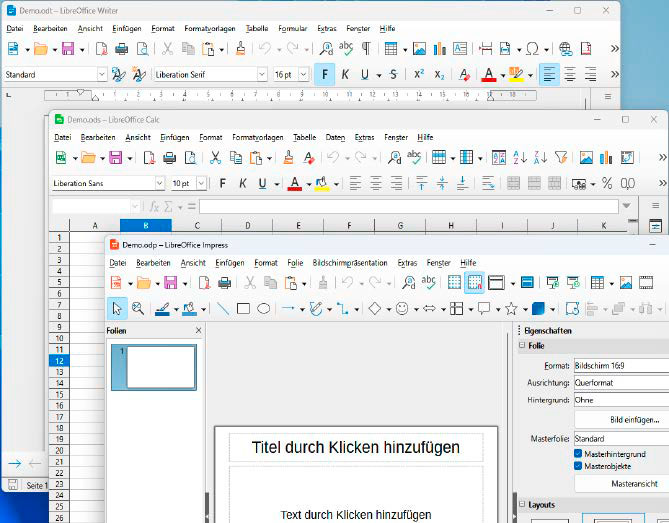Expand Calc formula bar arrow
This screenshot has width=669, height=523.
[626, 206]
